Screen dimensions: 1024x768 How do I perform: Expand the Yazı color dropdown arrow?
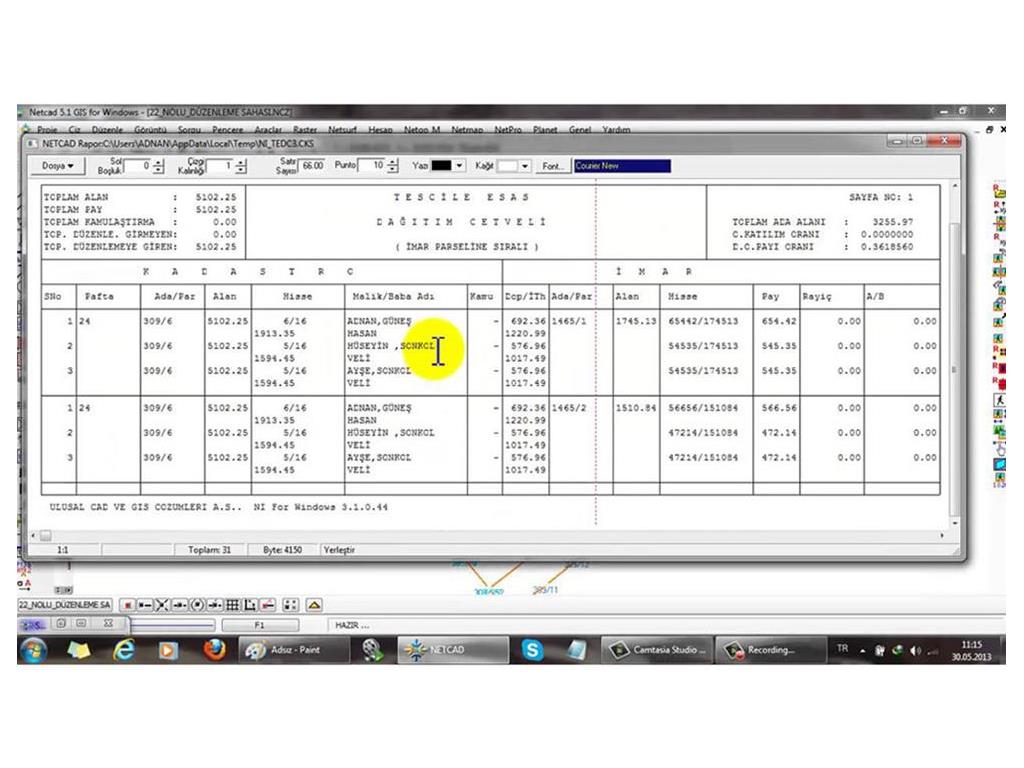459,166
